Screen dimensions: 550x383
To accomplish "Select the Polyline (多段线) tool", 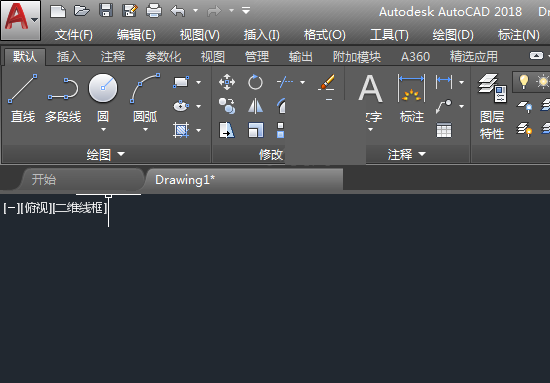I will (x=63, y=98).
